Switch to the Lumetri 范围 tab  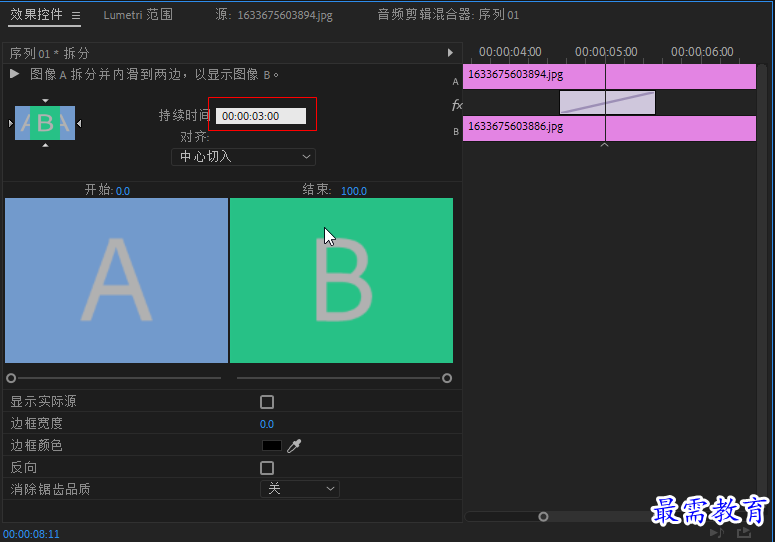click(138, 15)
